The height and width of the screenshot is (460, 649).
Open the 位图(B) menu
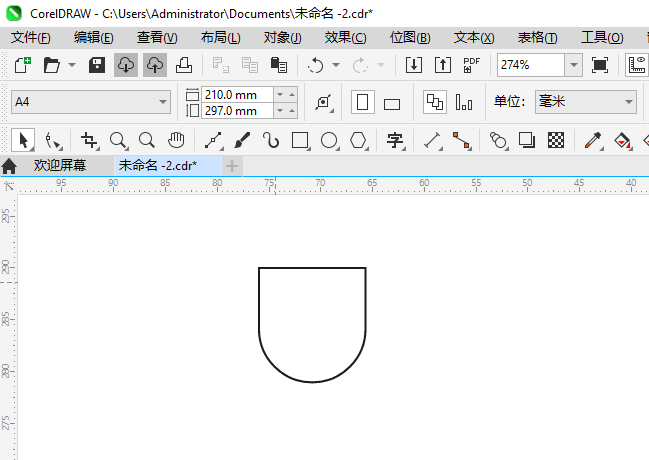coord(410,38)
